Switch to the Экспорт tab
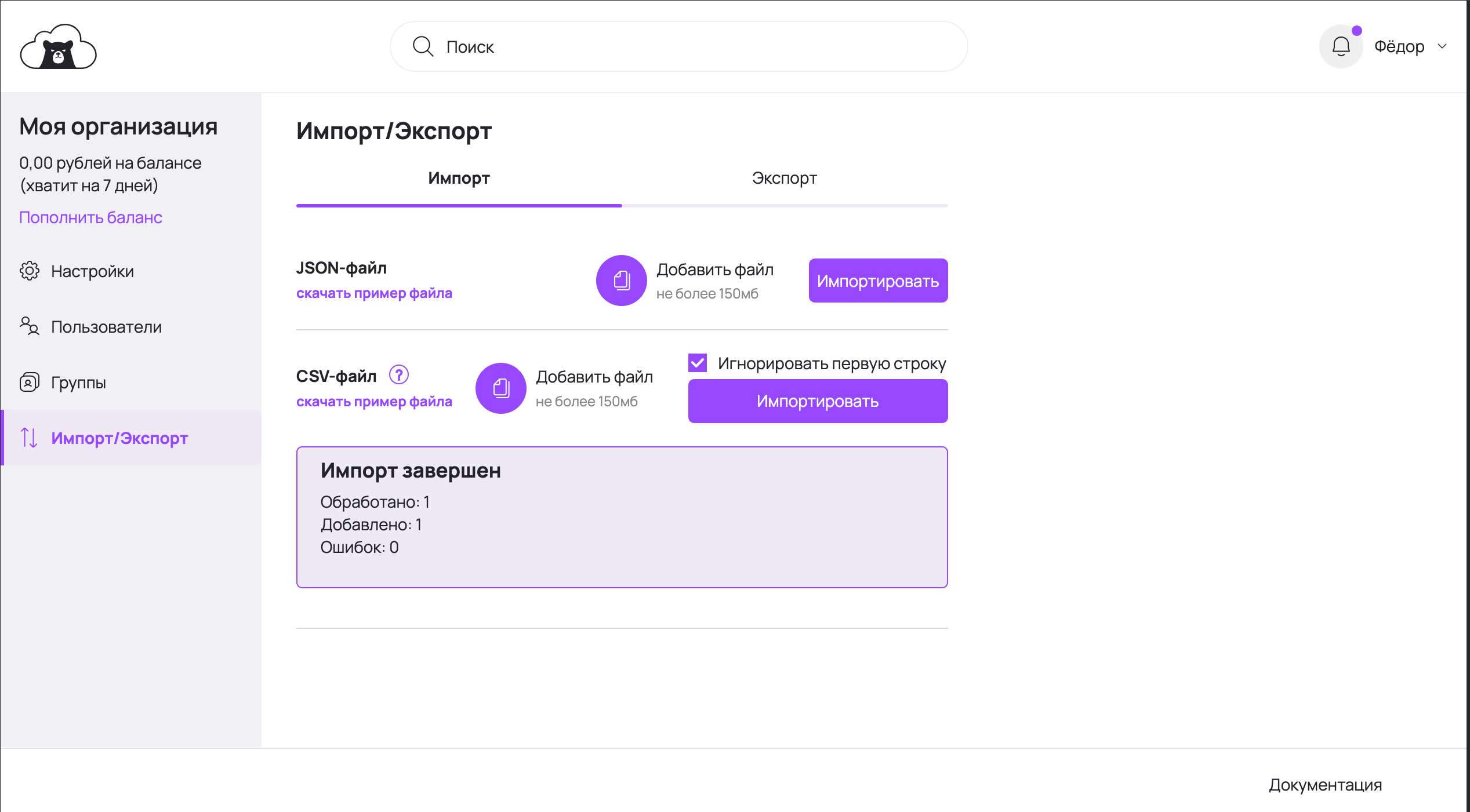 tap(784, 179)
